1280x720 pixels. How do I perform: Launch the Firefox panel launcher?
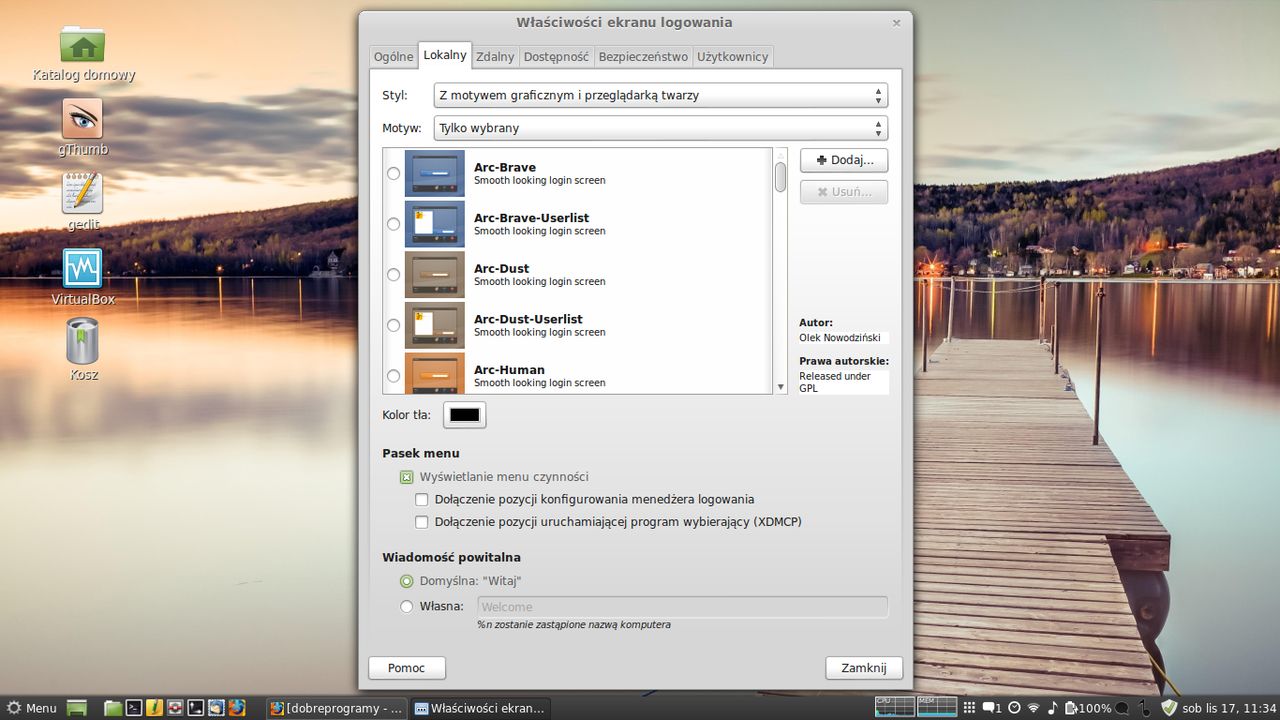[237, 708]
